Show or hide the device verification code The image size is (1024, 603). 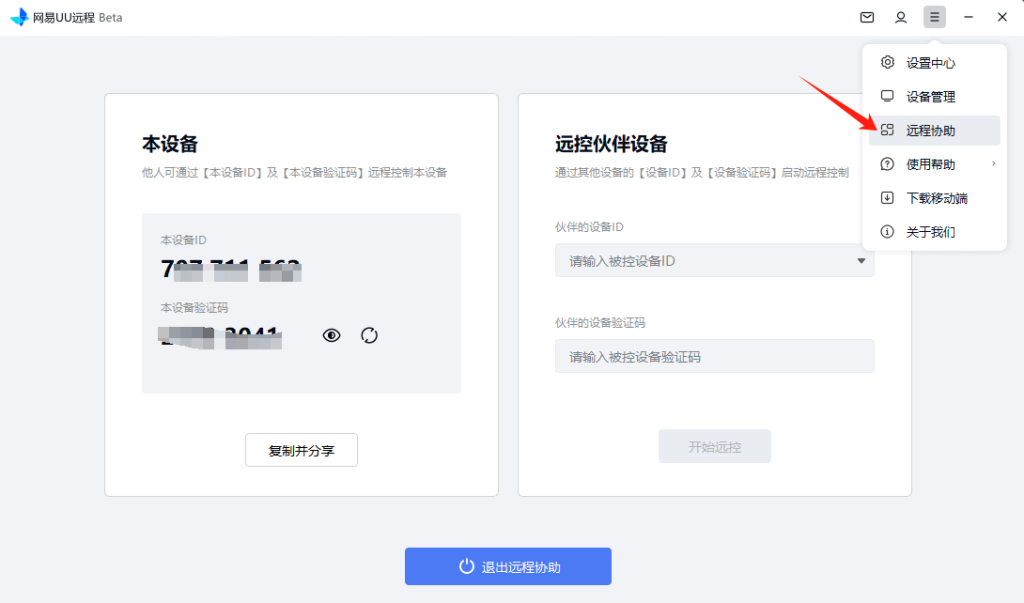[x=331, y=335]
